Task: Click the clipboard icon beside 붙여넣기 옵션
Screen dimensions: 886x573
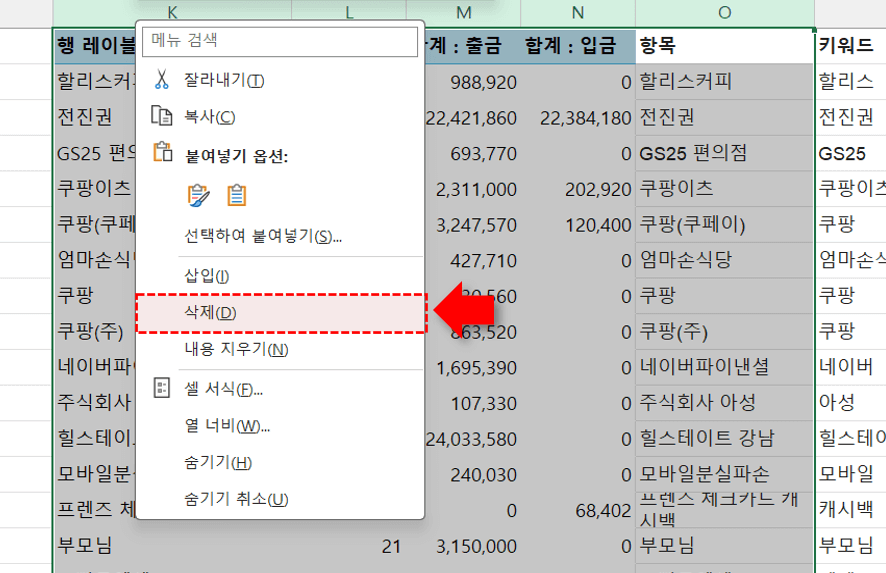Action: pos(162,154)
